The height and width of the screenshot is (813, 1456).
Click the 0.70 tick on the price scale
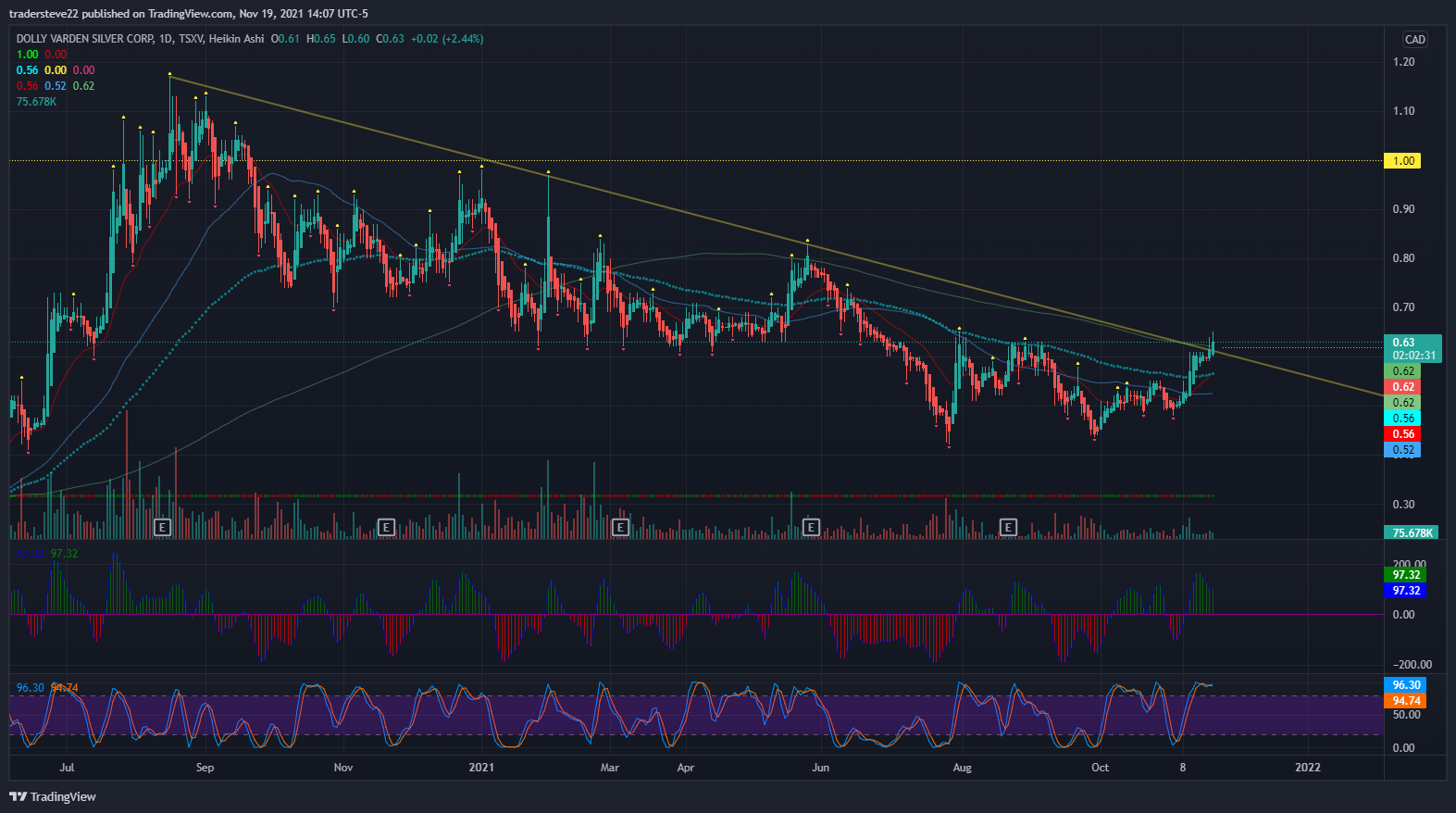(1403, 307)
